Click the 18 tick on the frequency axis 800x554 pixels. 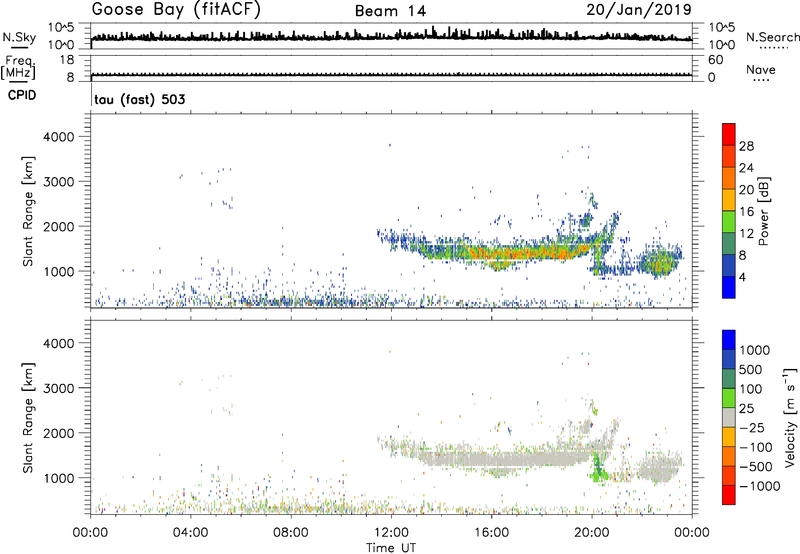[x=67, y=60]
